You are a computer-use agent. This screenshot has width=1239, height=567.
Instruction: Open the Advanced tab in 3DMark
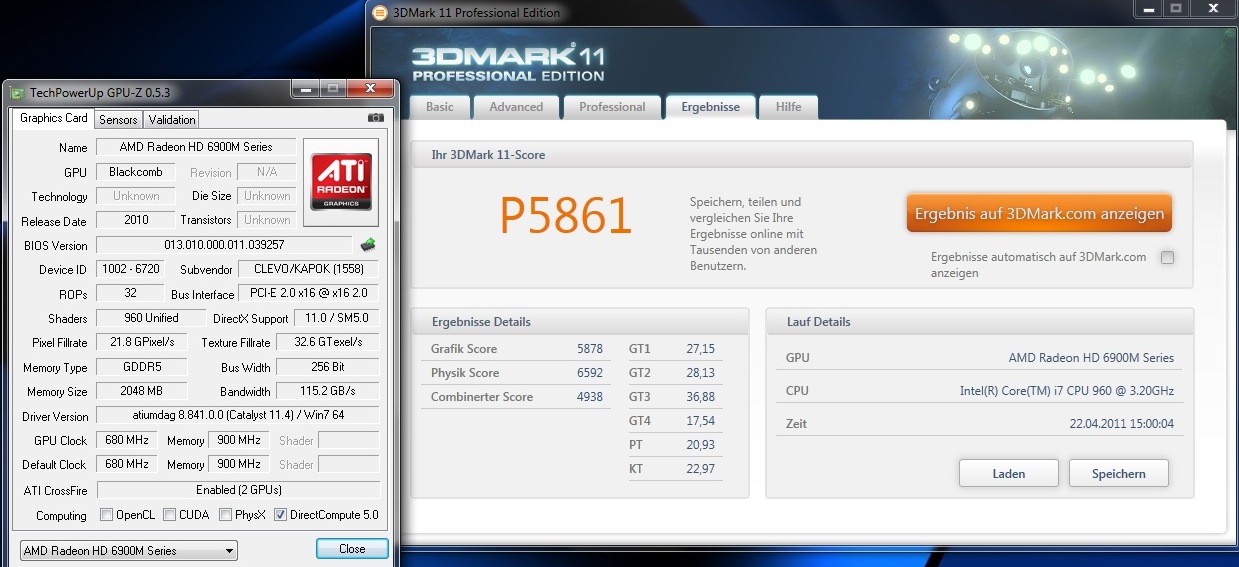click(516, 107)
